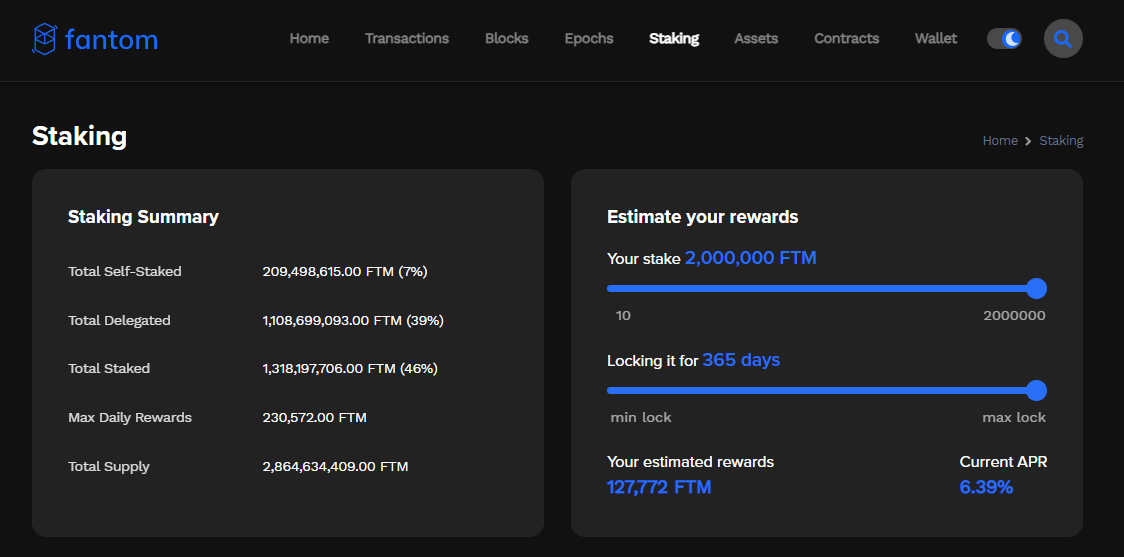
Task: Click the Your stake slider handle
Action: 1037,289
